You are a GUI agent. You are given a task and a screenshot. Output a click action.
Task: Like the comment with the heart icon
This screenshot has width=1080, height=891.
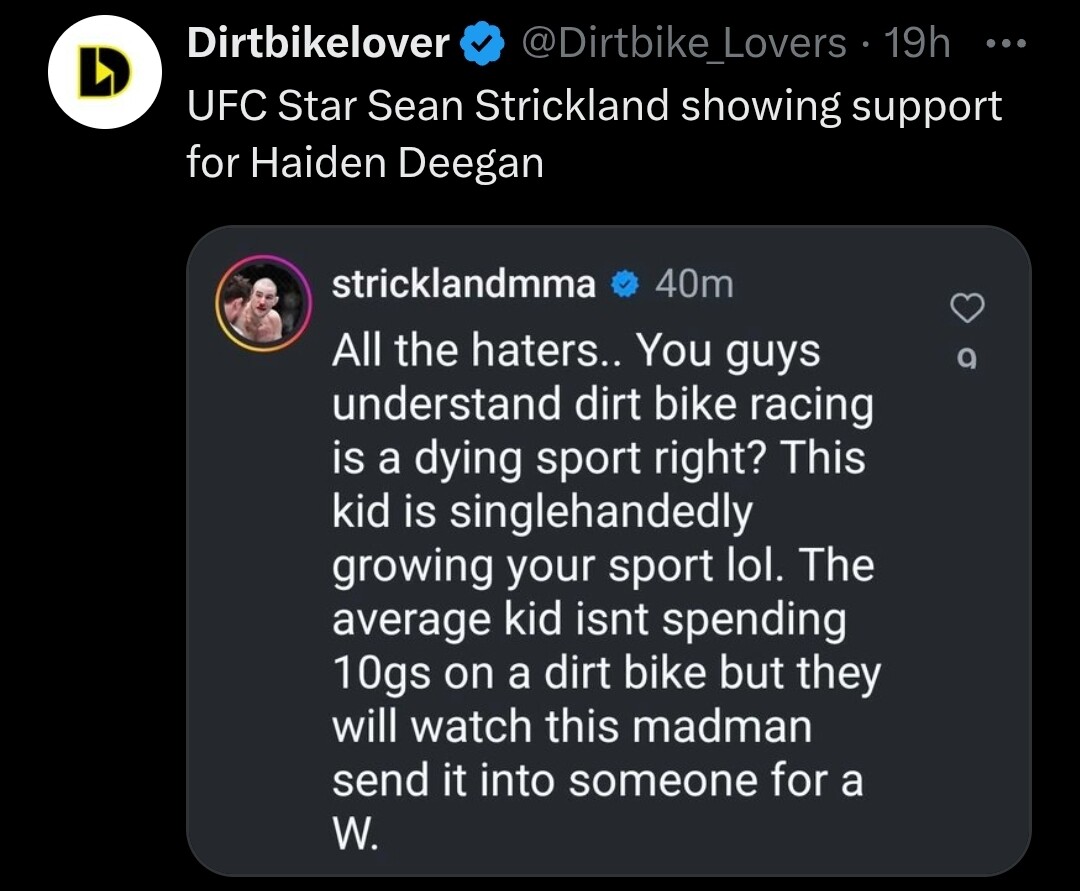point(965,309)
